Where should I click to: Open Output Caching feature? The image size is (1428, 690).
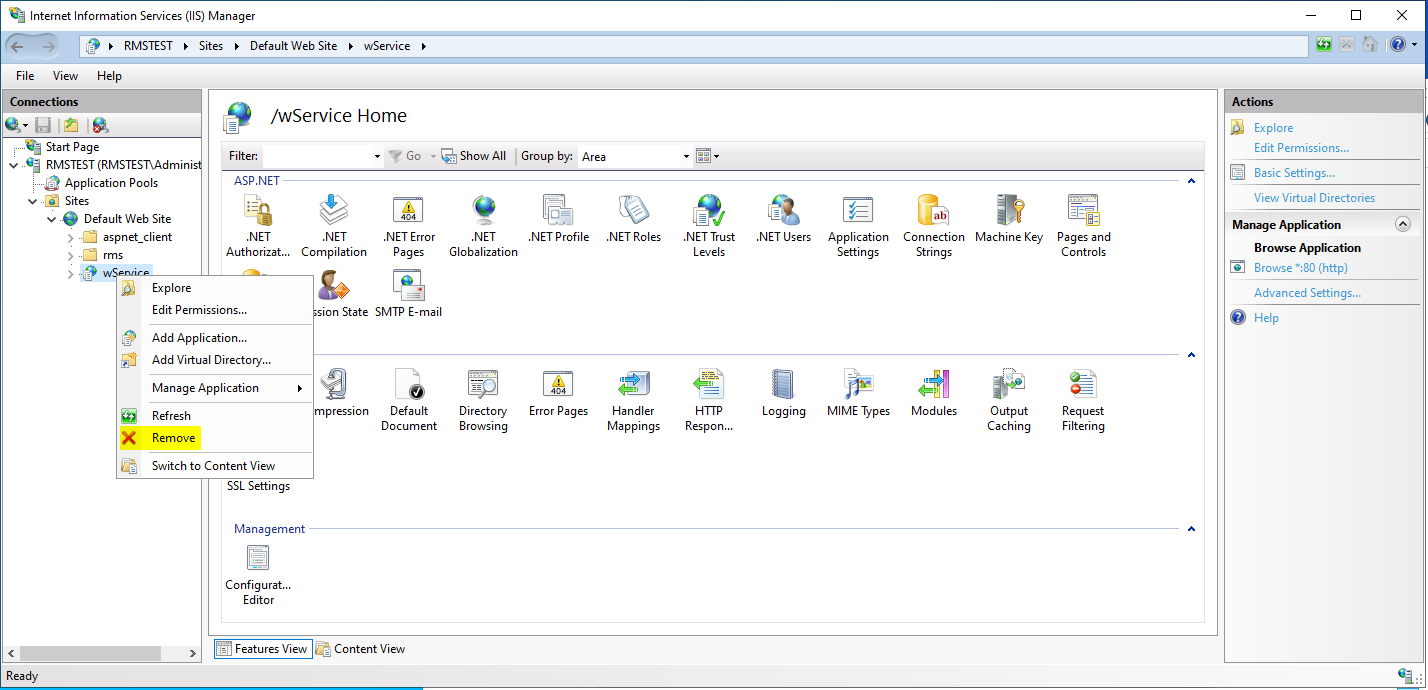pyautogui.click(x=1009, y=400)
